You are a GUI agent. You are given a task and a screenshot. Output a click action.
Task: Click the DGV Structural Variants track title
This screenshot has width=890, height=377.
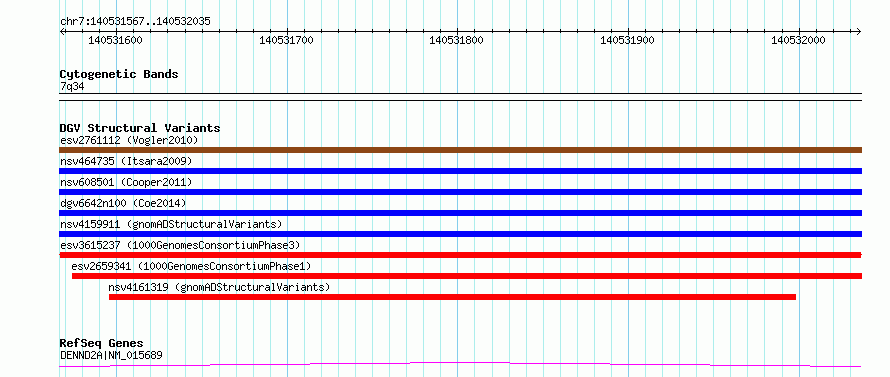pyautogui.click(x=140, y=128)
